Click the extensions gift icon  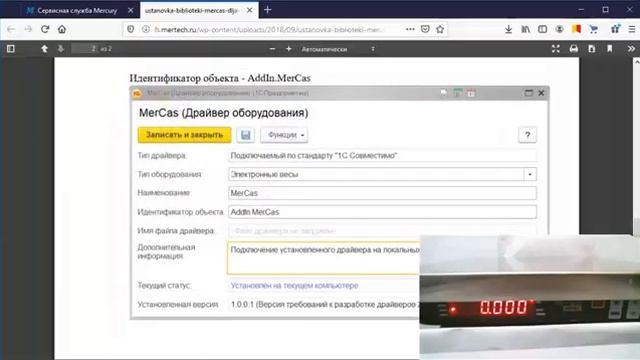[615, 29]
